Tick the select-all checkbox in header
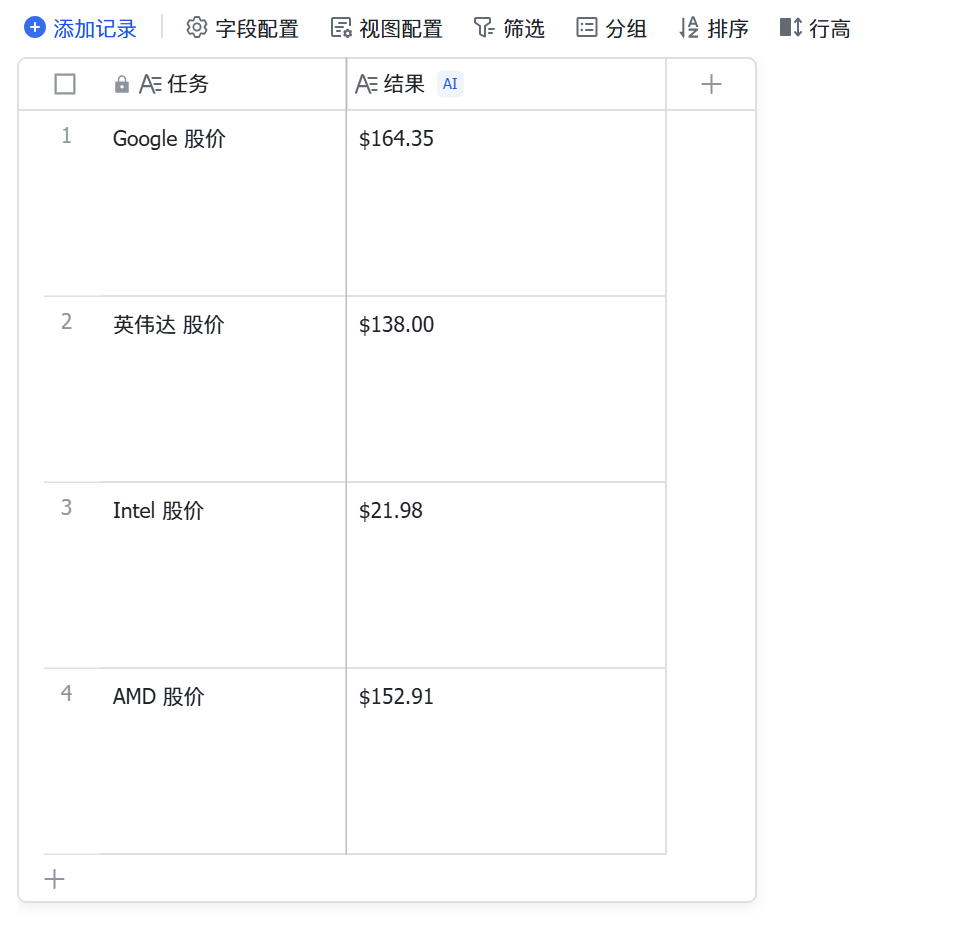The image size is (973, 942). point(65,84)
